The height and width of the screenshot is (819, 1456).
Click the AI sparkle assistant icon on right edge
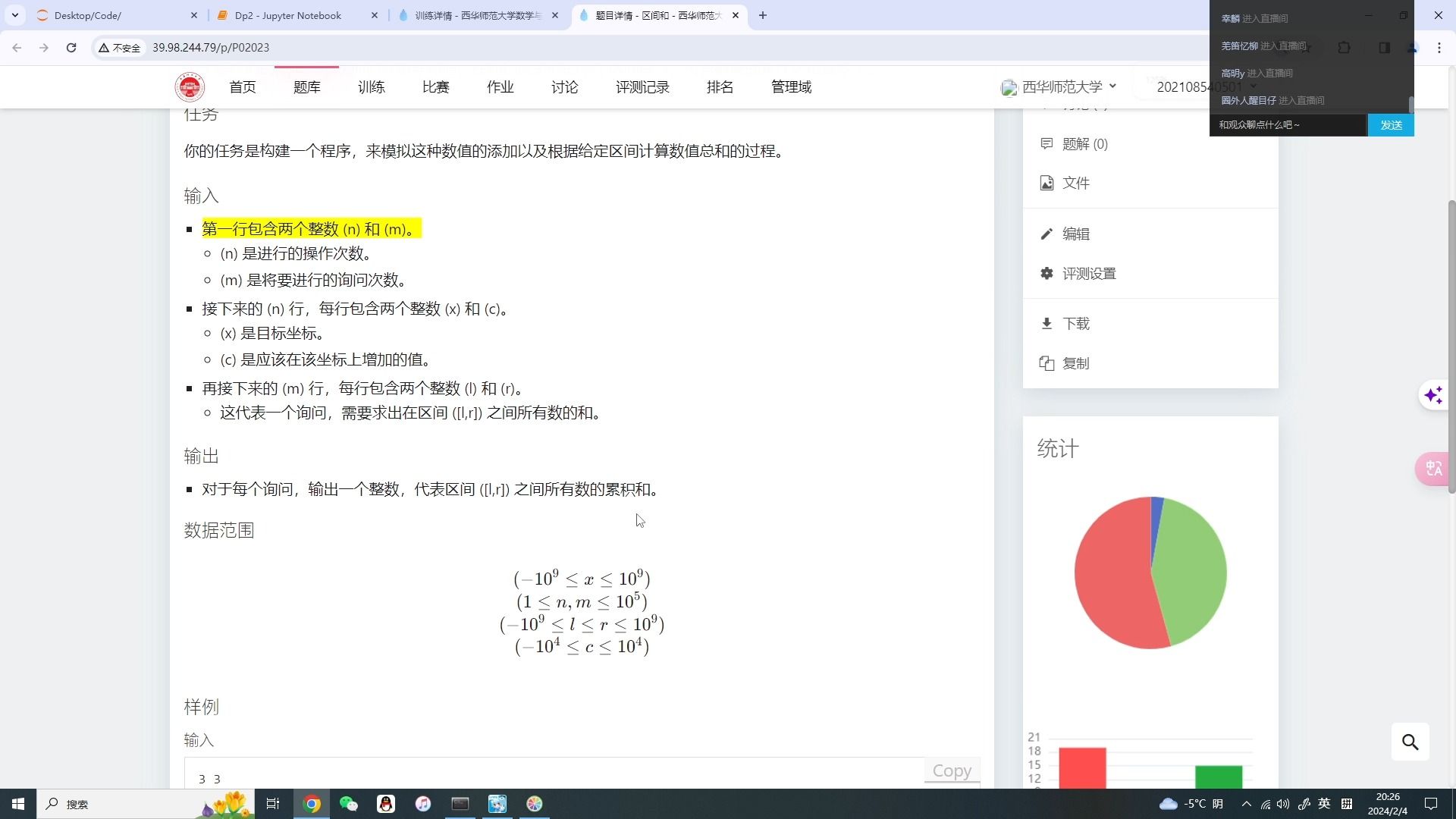tap(1433, 395)
